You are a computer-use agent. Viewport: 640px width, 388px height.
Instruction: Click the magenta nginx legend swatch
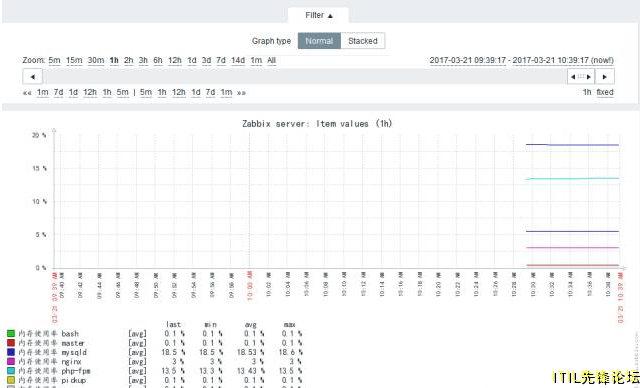pyautogui.click(x=11, y=361)
